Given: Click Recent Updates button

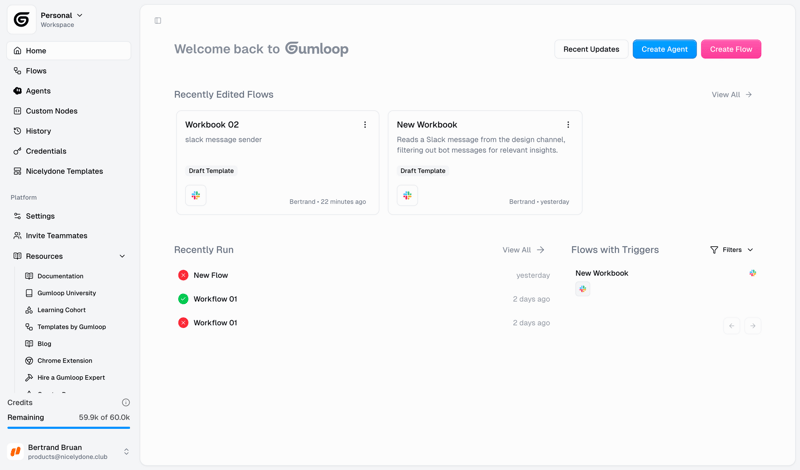Looking at the screenshot, I should tap(591, 49).
